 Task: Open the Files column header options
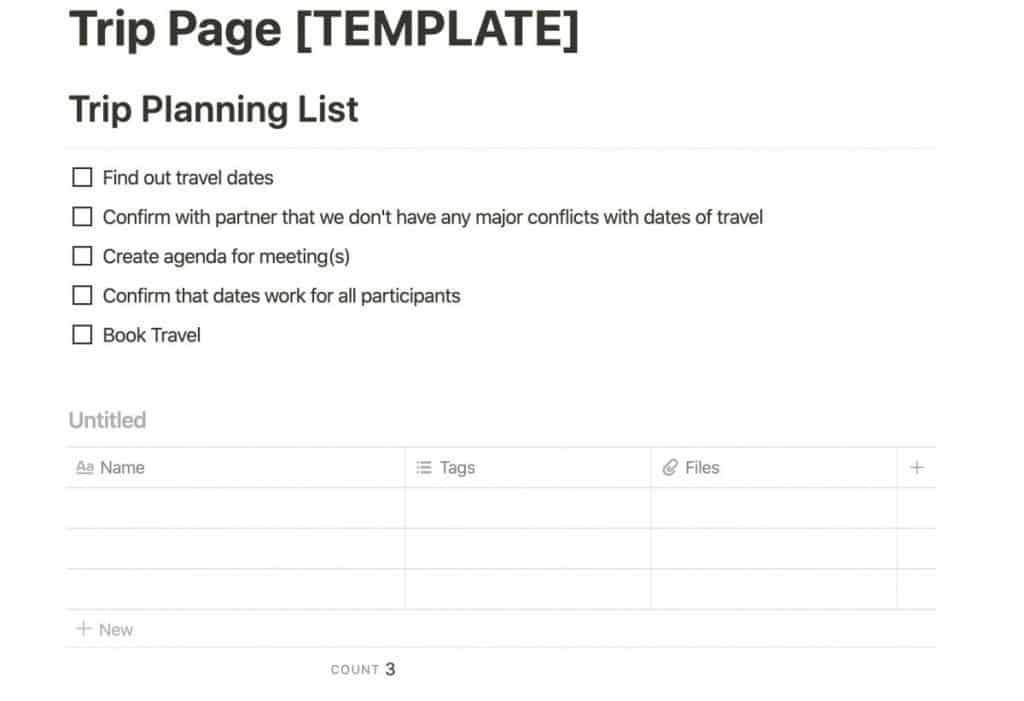[774, 467]
